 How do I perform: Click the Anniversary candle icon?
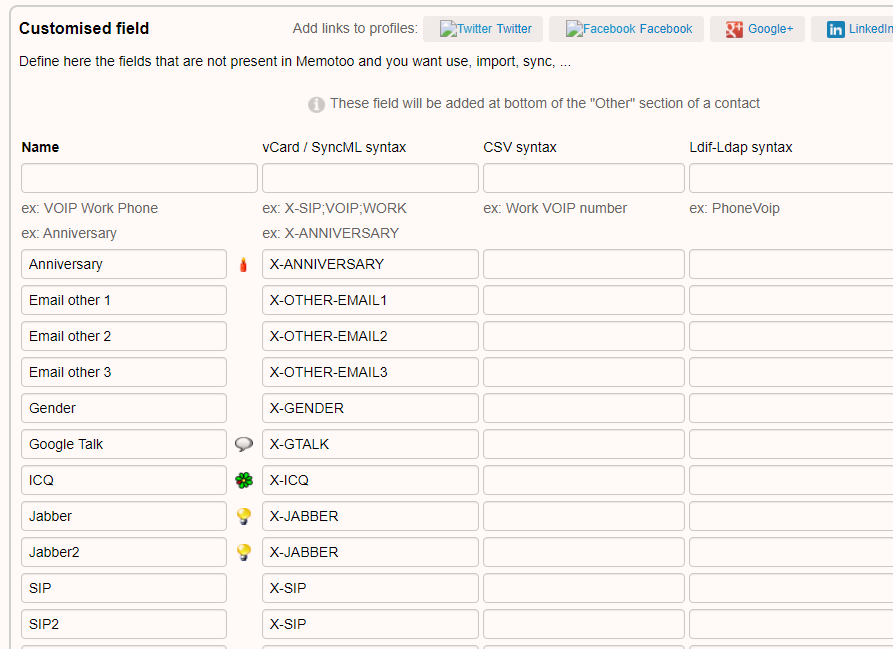point(243,265)
